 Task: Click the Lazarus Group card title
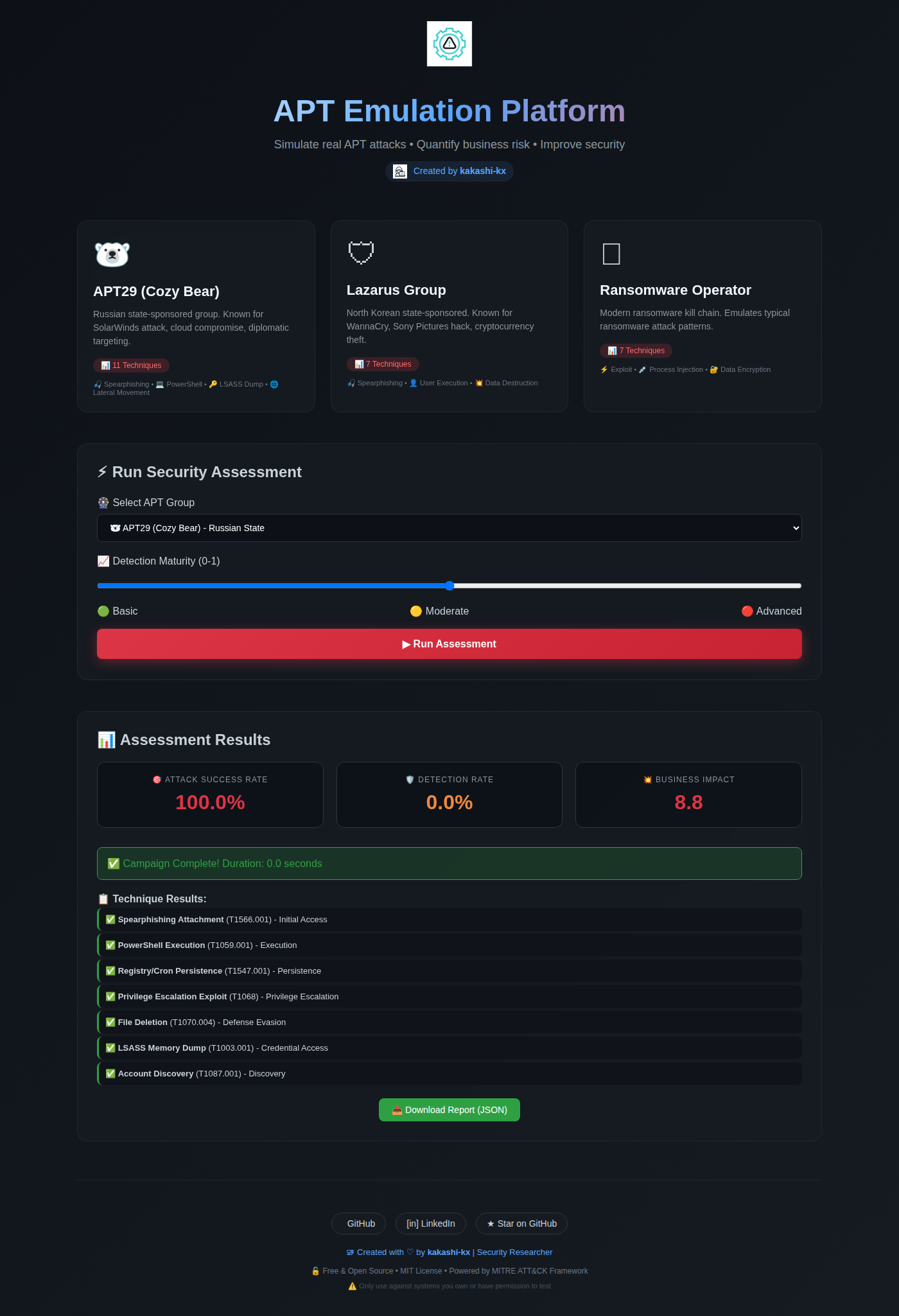coord(396,290)
